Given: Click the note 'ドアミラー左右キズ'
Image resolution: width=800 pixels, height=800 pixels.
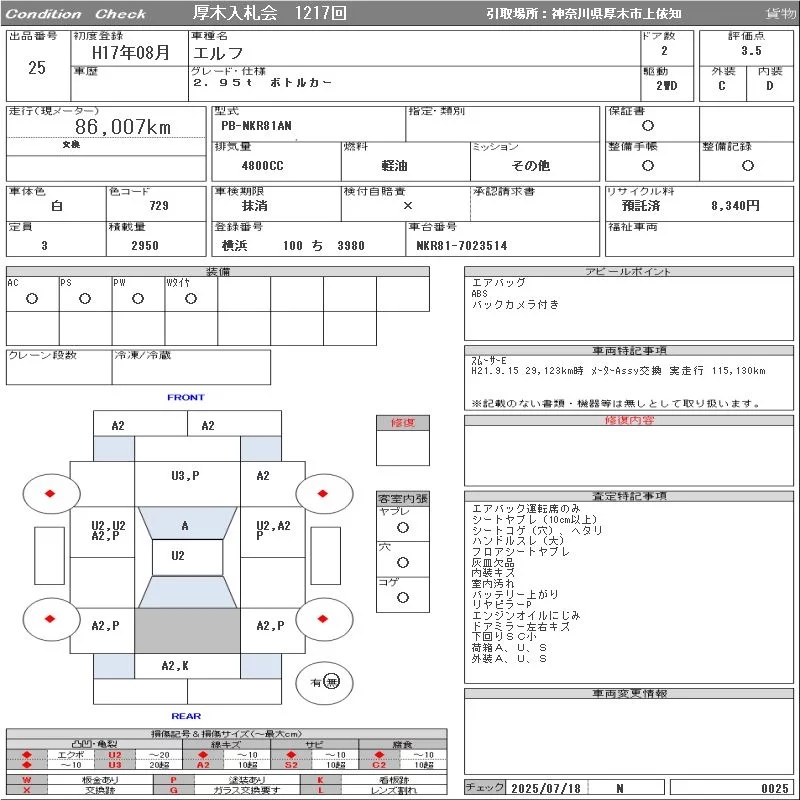Looking at the screenshot, I should pyautogui.click(x=521, y=627).
